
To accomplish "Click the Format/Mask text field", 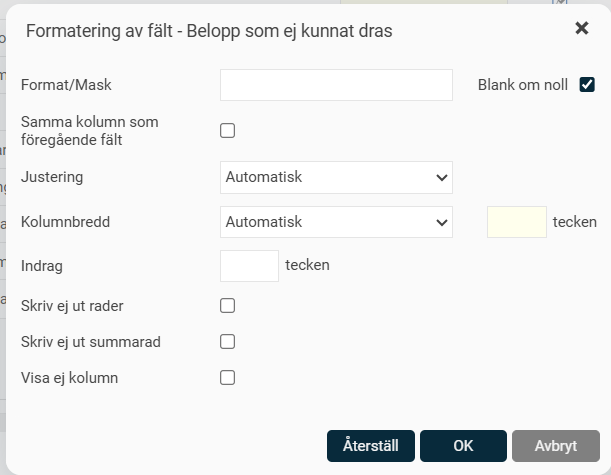I will (336, 85).
